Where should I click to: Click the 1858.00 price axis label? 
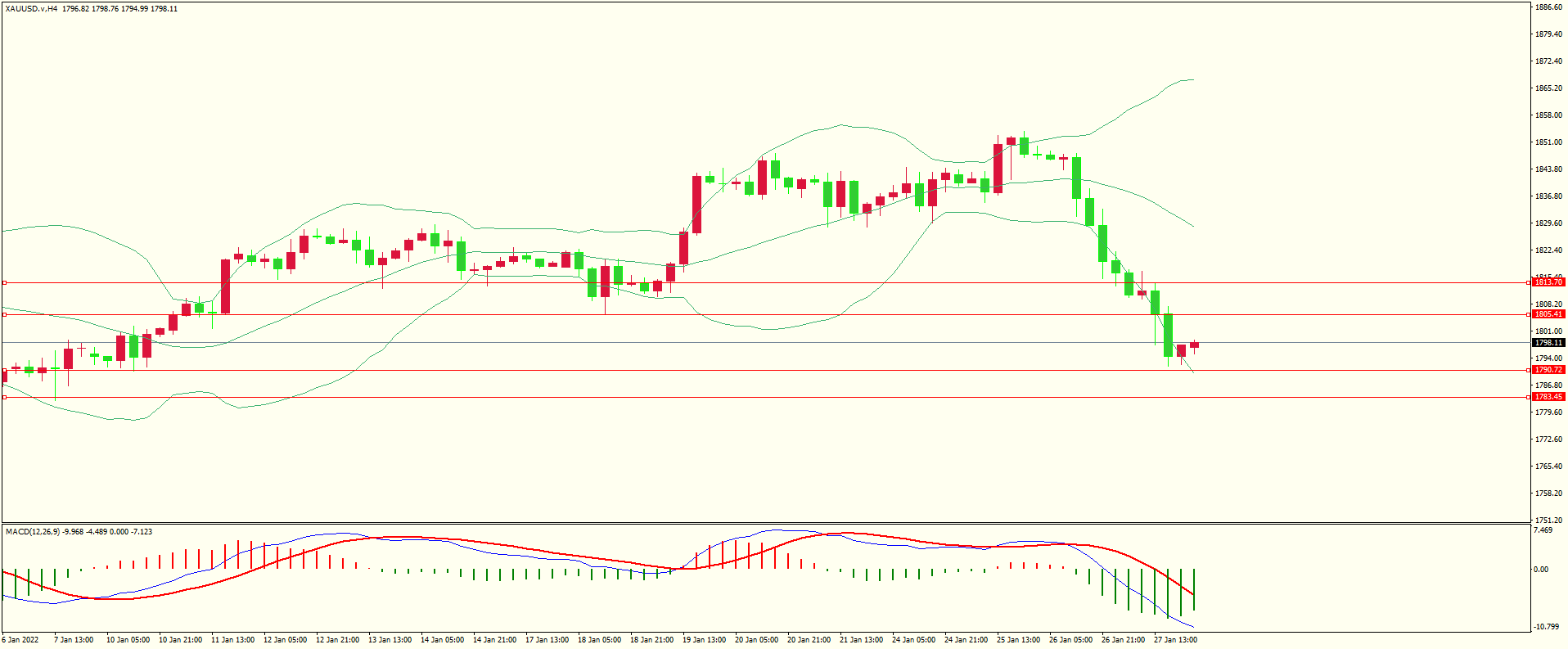pos(1549,115)
